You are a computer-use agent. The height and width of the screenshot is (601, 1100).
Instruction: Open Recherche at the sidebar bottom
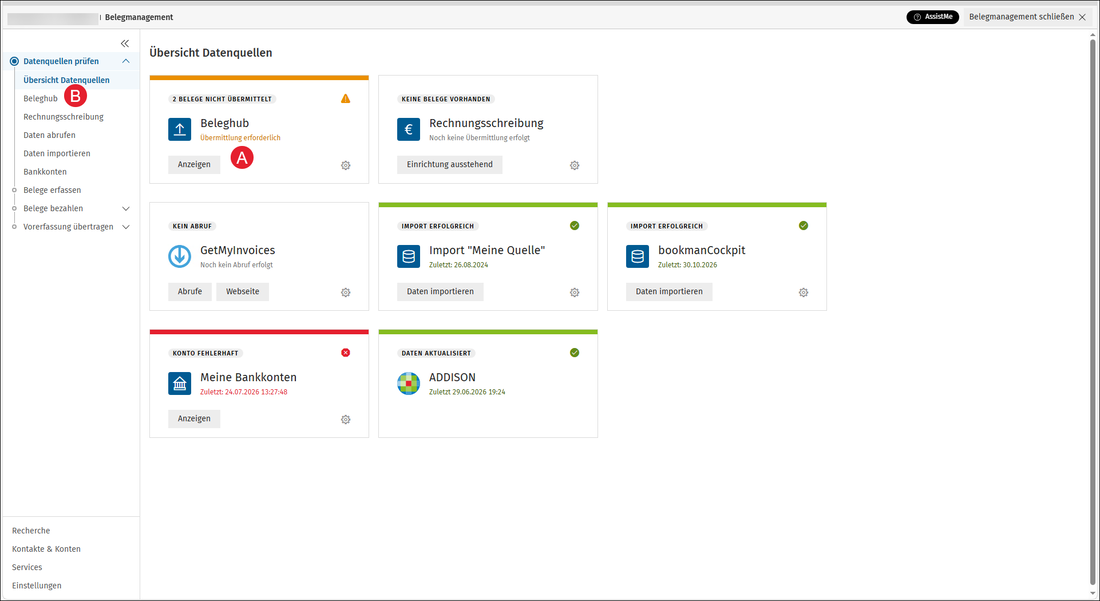[31, 530]
